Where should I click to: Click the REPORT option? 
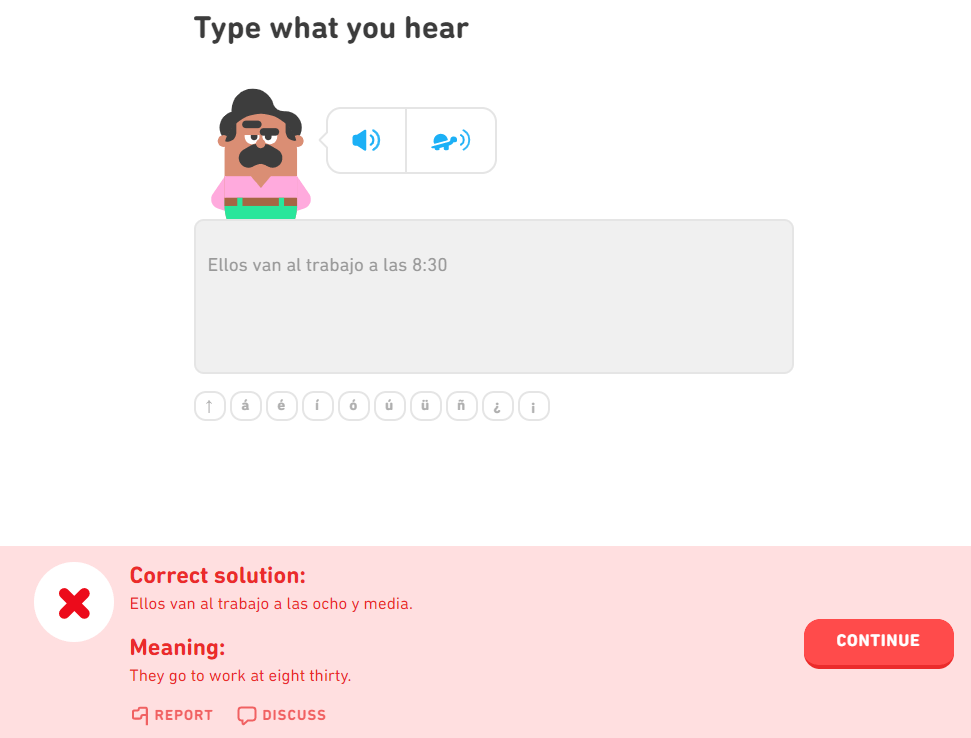coord(171,715)
